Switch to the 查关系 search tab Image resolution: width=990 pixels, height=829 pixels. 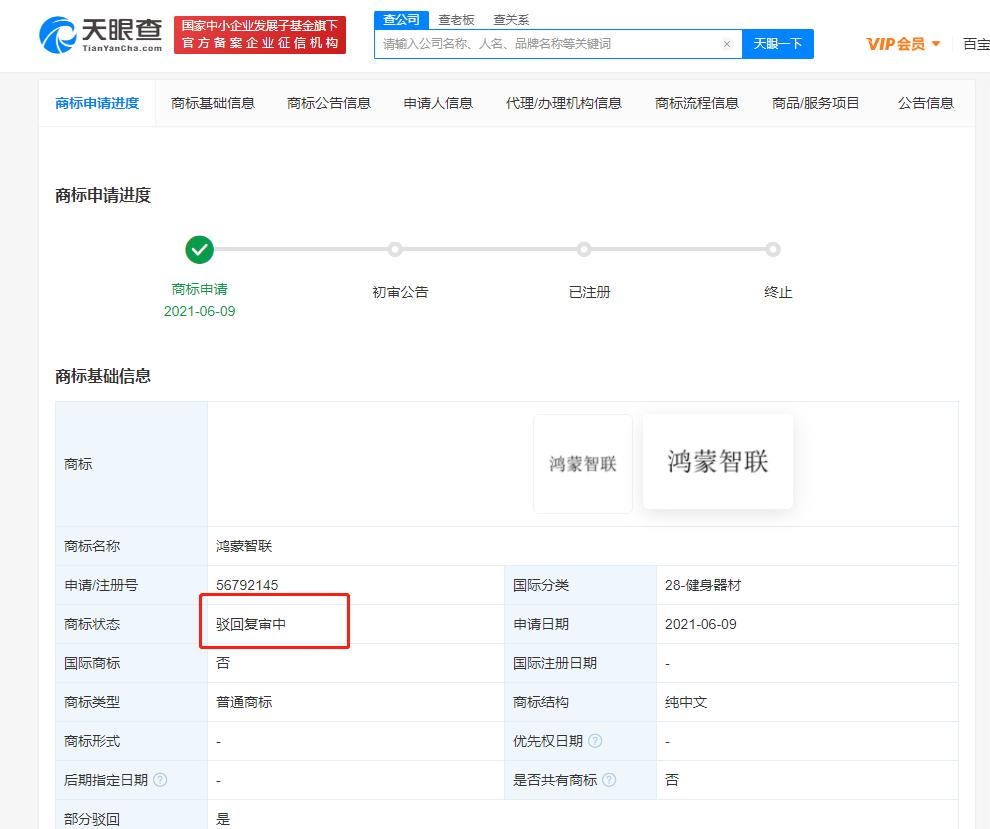511,20
